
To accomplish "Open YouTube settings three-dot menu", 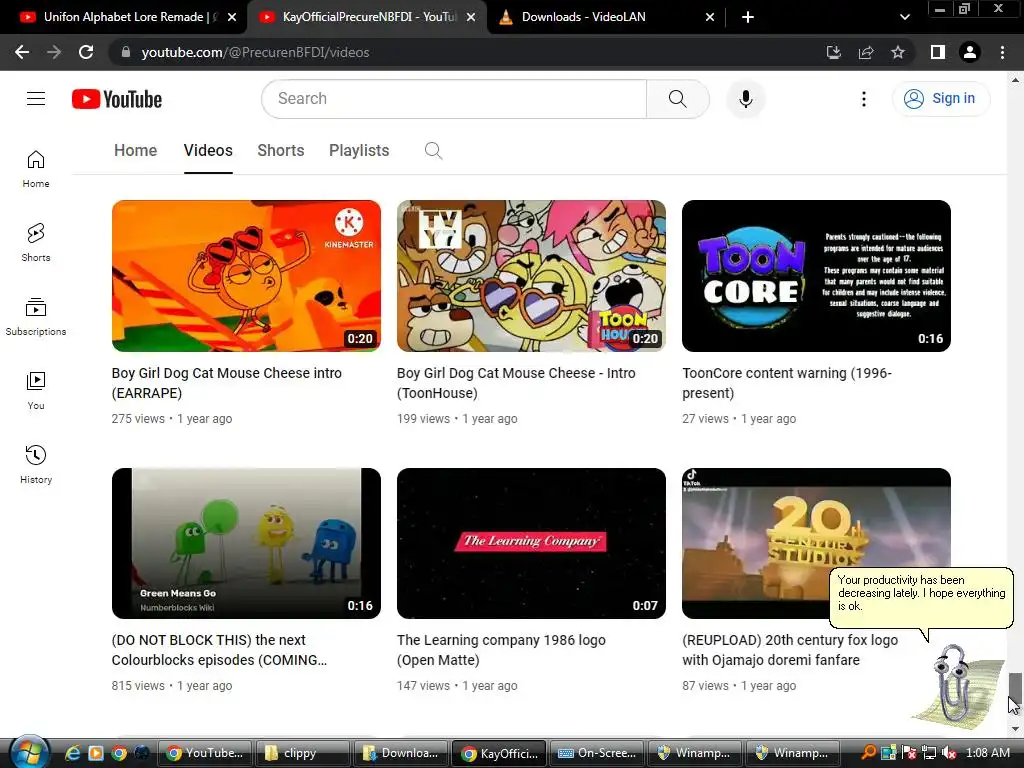I will (x=863, y=99).
